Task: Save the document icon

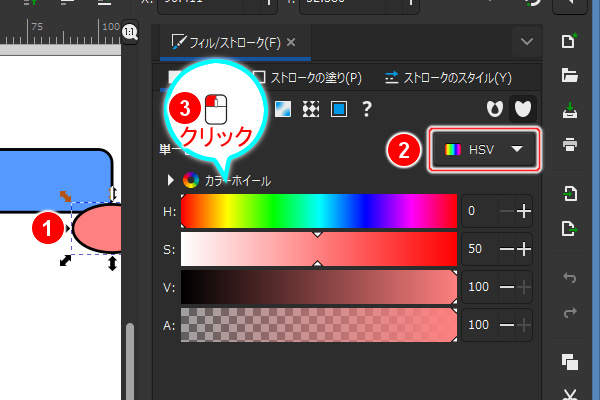Action: click(x=570, y=110)
